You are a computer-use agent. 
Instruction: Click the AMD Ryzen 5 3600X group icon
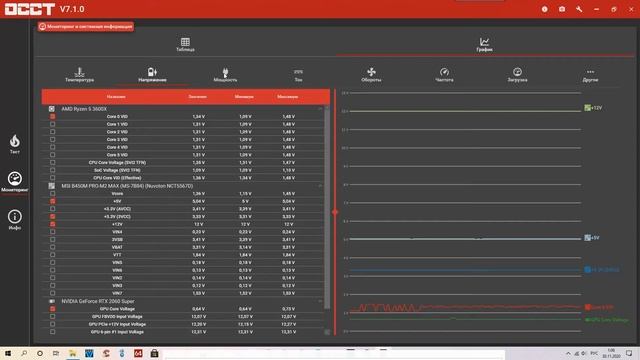pyautogui.click(x=52, y=109)
